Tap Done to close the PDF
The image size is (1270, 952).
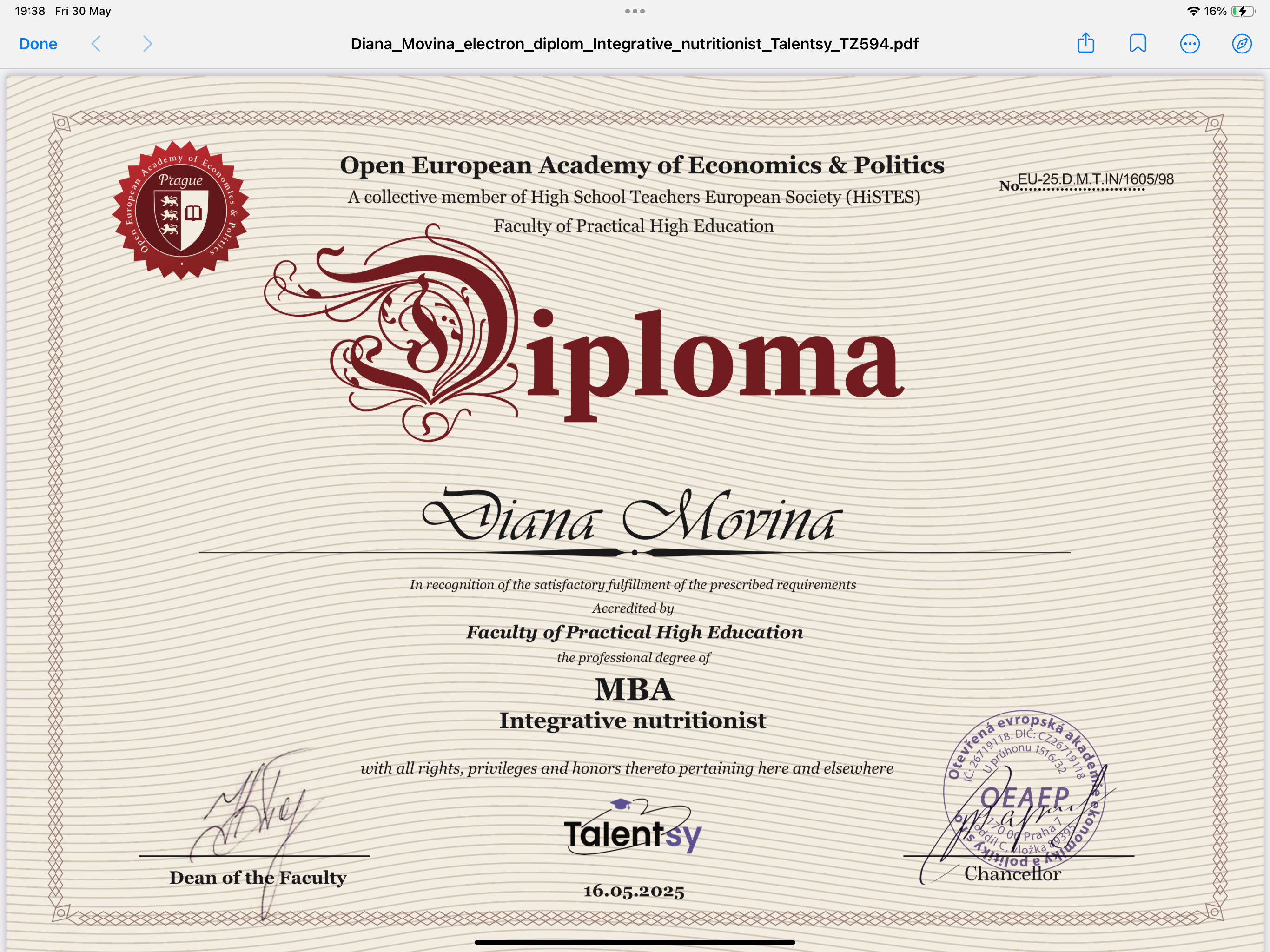(38, 44)
